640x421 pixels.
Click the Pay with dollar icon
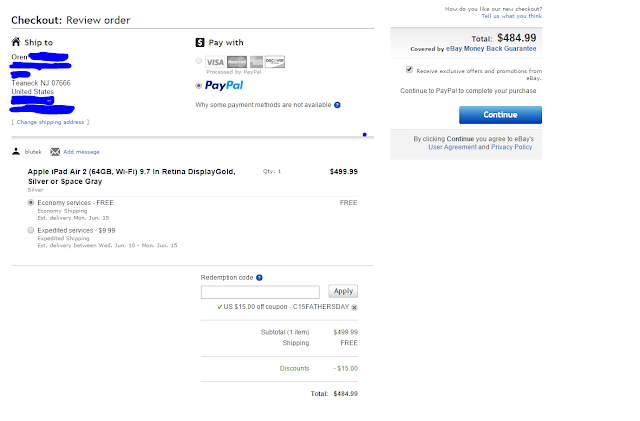[x=200, y=42]
